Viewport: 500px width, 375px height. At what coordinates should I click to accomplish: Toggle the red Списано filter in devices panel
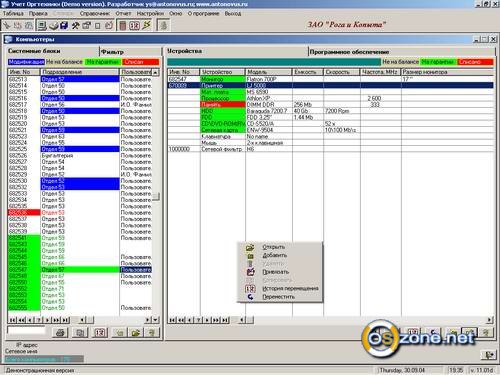coord(475,62)
